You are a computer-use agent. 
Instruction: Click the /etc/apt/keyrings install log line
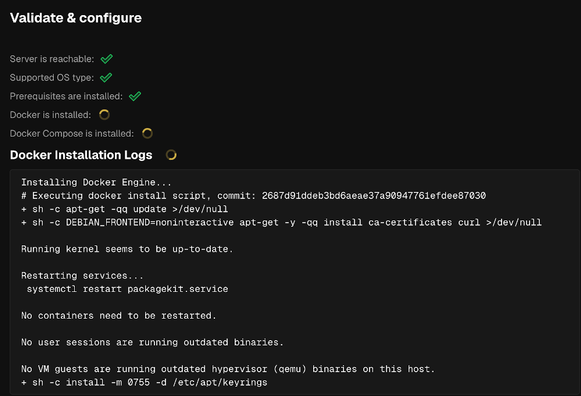144,382
